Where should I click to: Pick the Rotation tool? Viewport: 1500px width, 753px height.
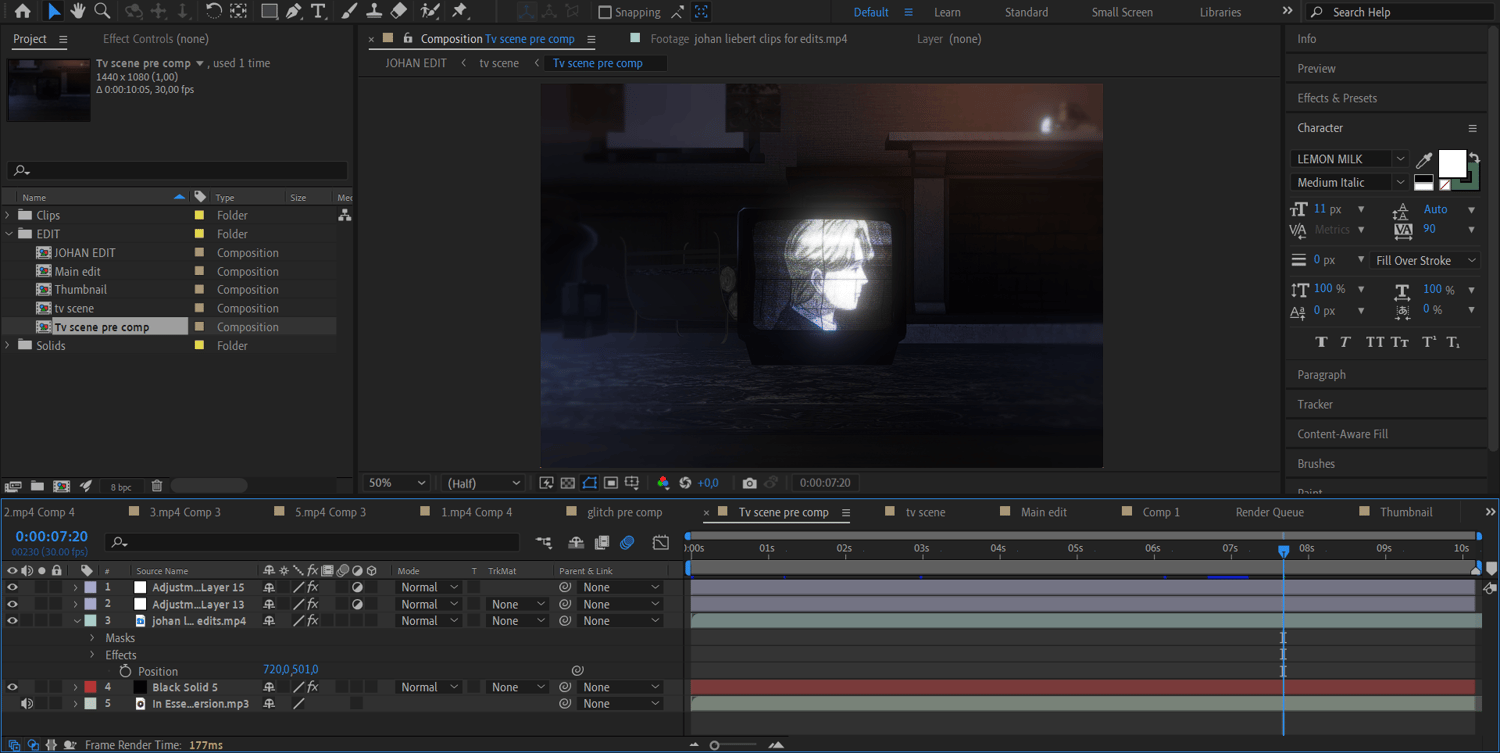213,11
